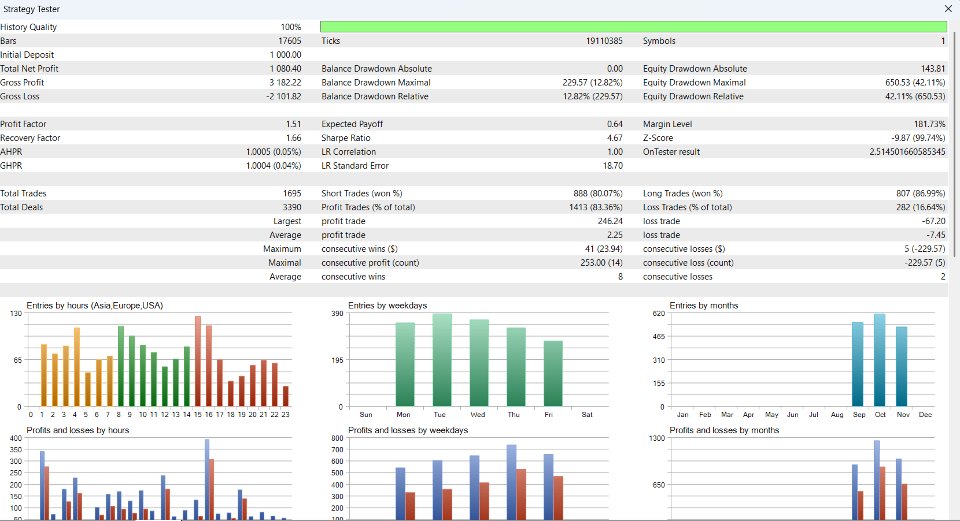Select the Initial Deposit value 1 000.00

[285, 54]
